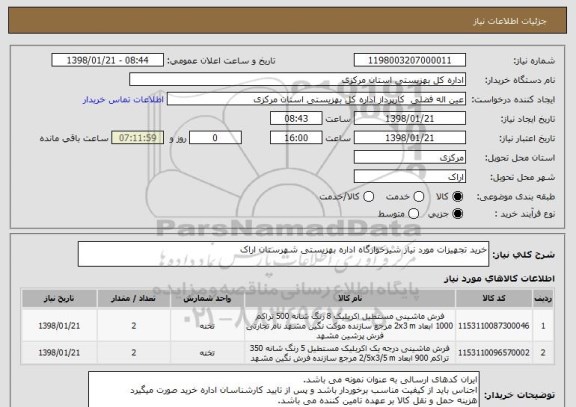Click the unit تخته in row 1

point(207,326)
